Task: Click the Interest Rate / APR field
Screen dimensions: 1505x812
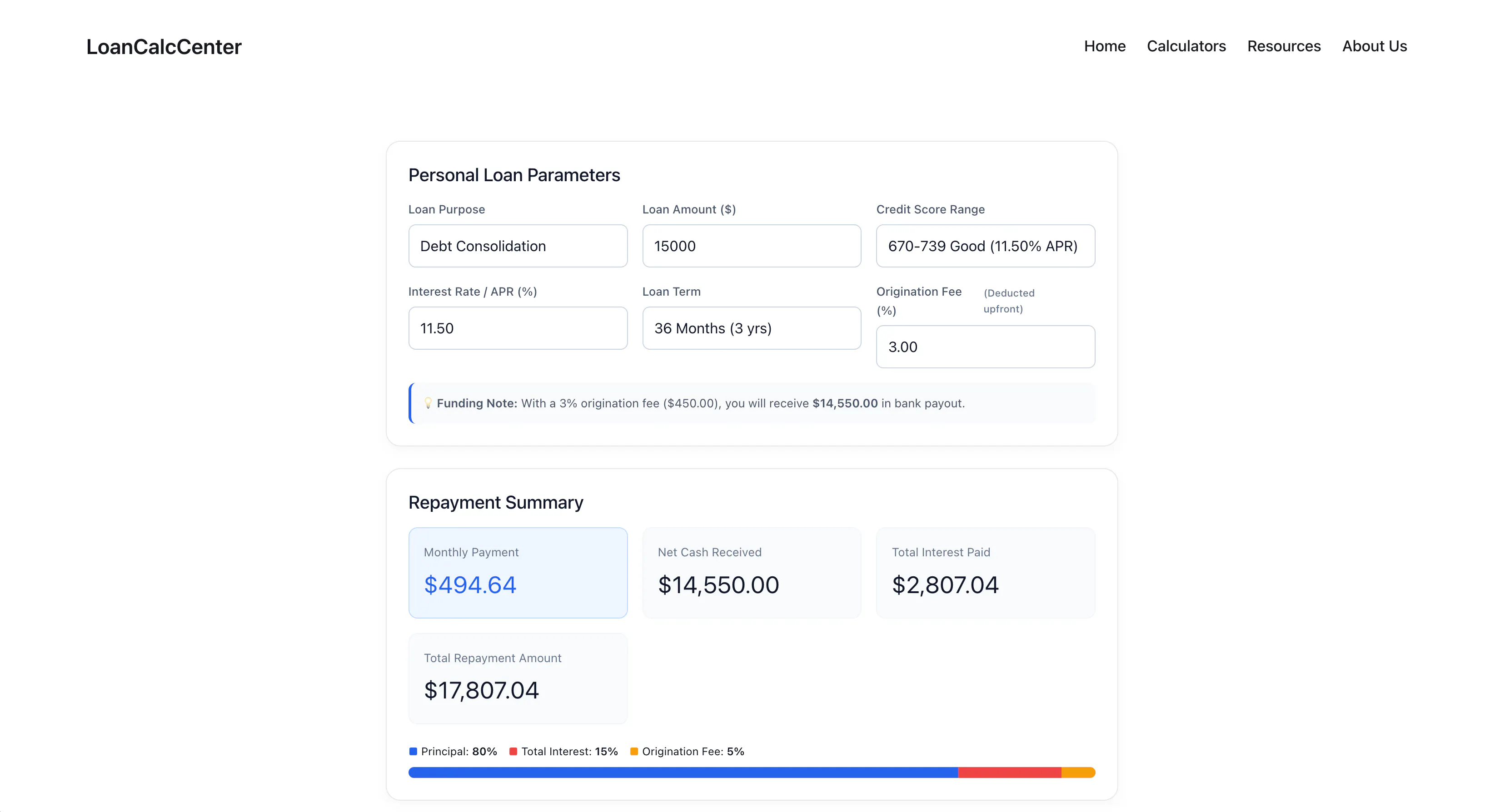Action: pyautogui.click(x=518, y=328)
